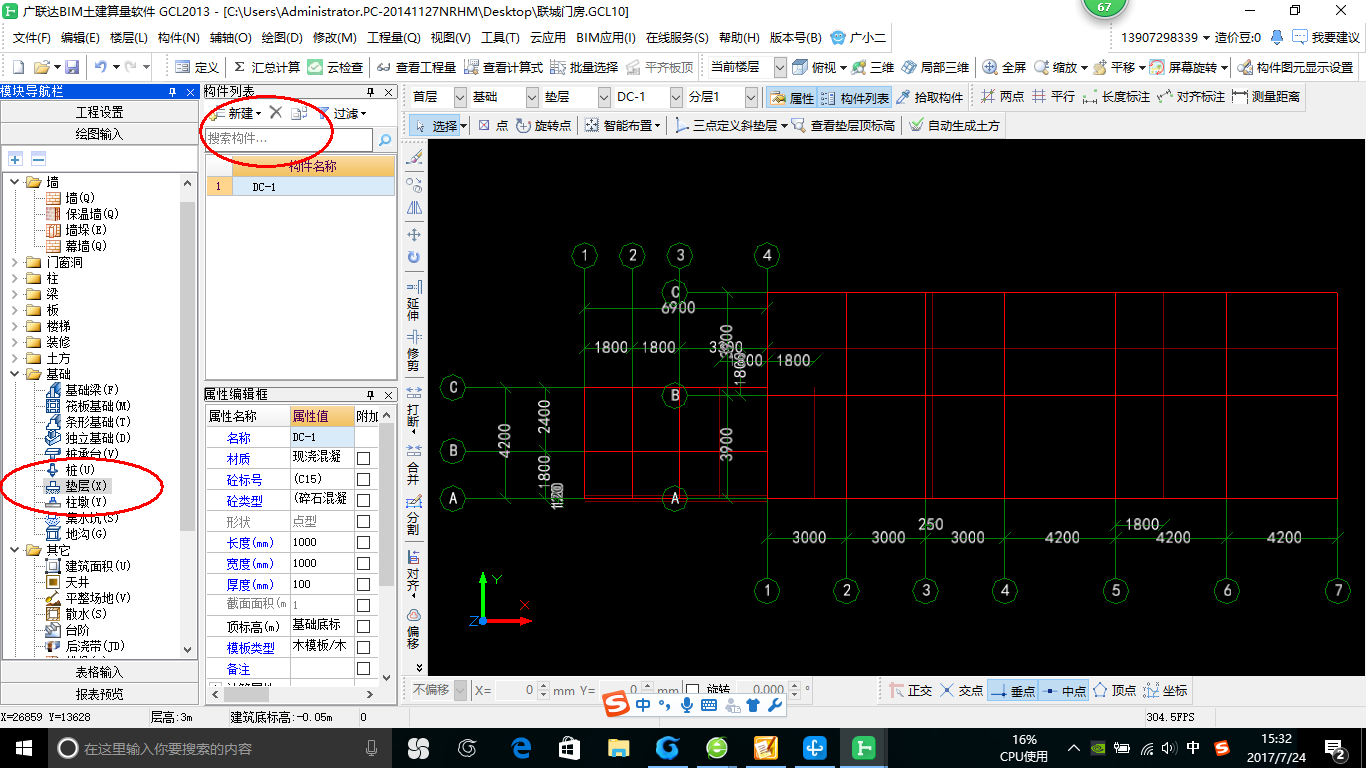Click 查看垫层顶标高 view cushion elevation

843,126
